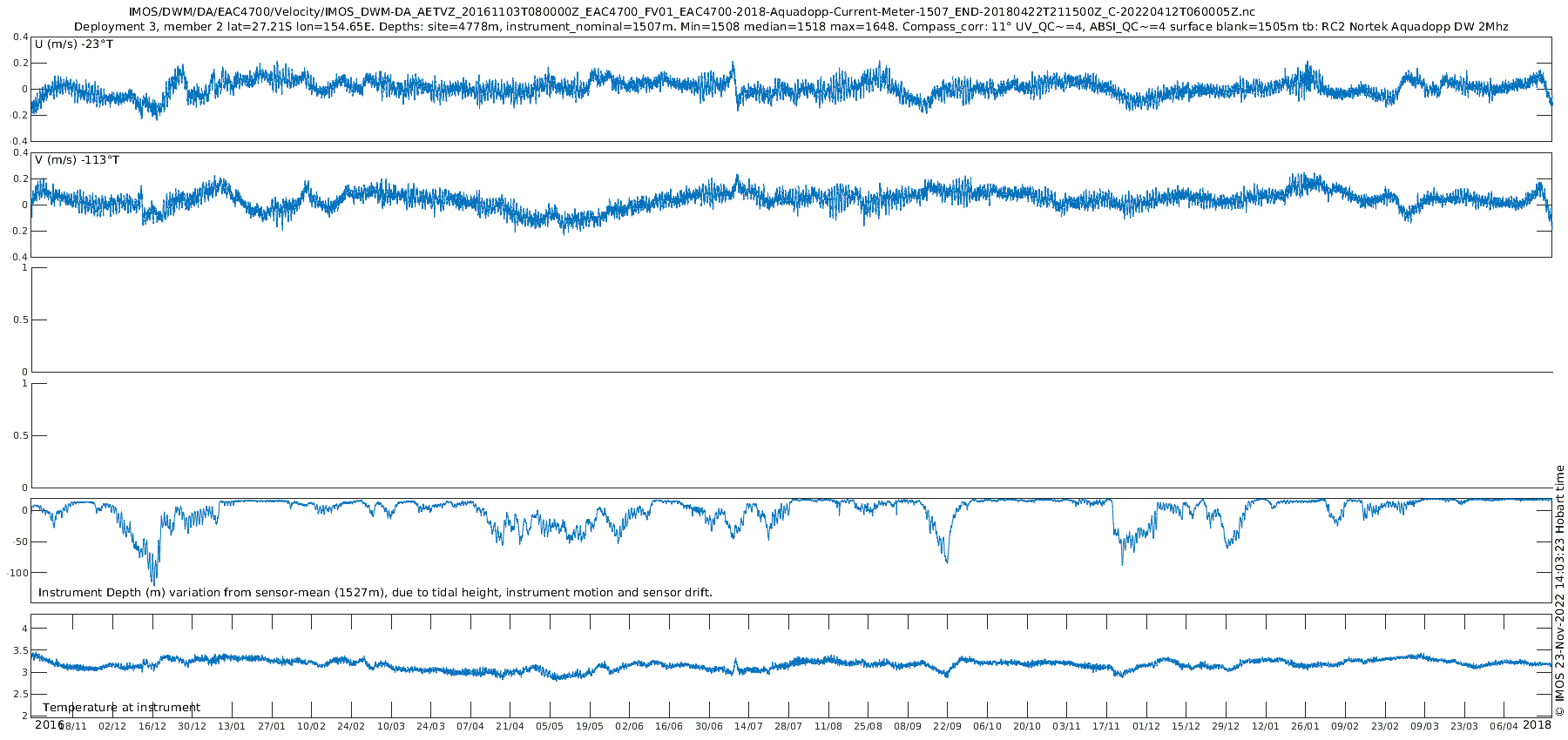Click the '2016' year label on the time axis

[x=49, y=724]
